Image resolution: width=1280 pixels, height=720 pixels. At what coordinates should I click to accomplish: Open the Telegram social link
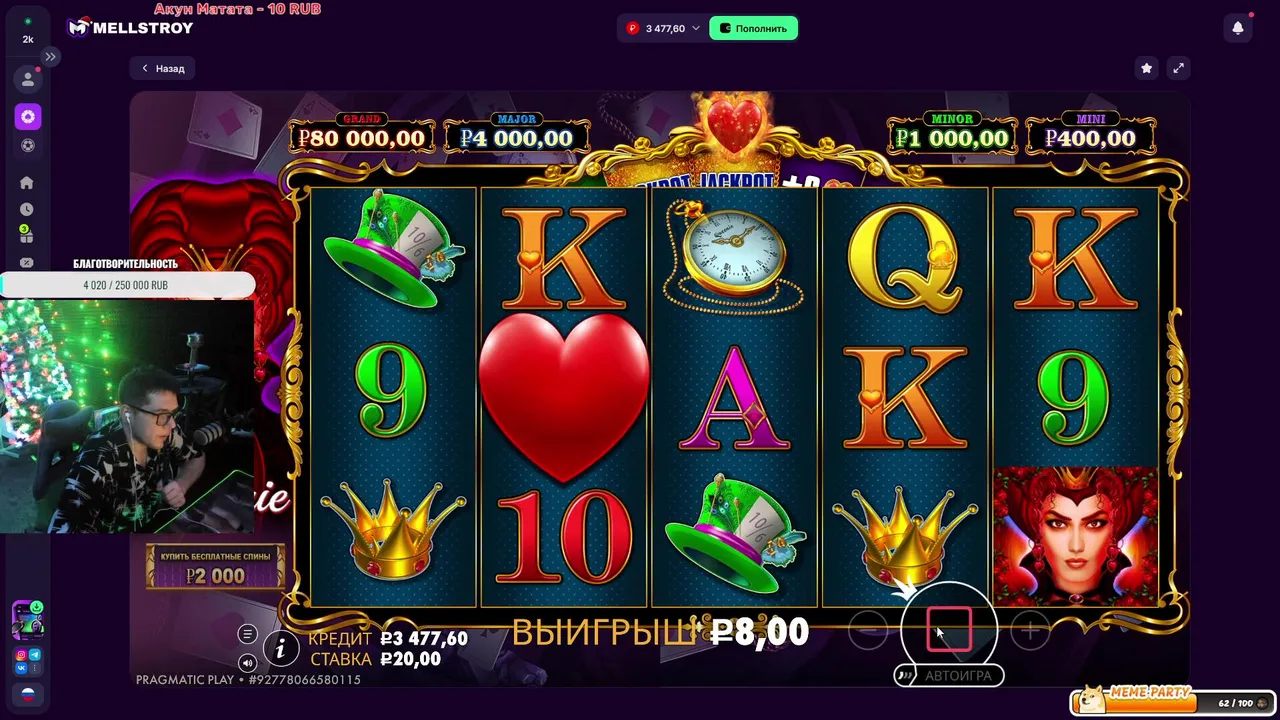(x=35, y=655)
